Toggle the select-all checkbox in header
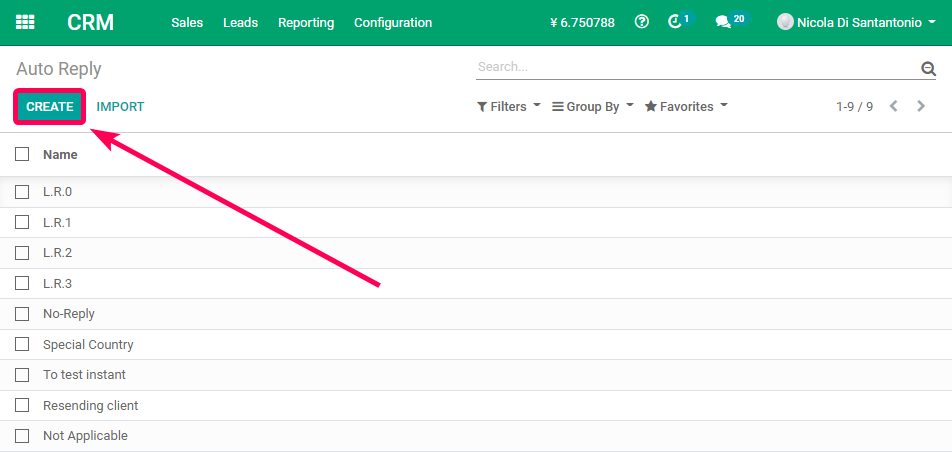Screen dimensions: 952x452 coord(22,154)
